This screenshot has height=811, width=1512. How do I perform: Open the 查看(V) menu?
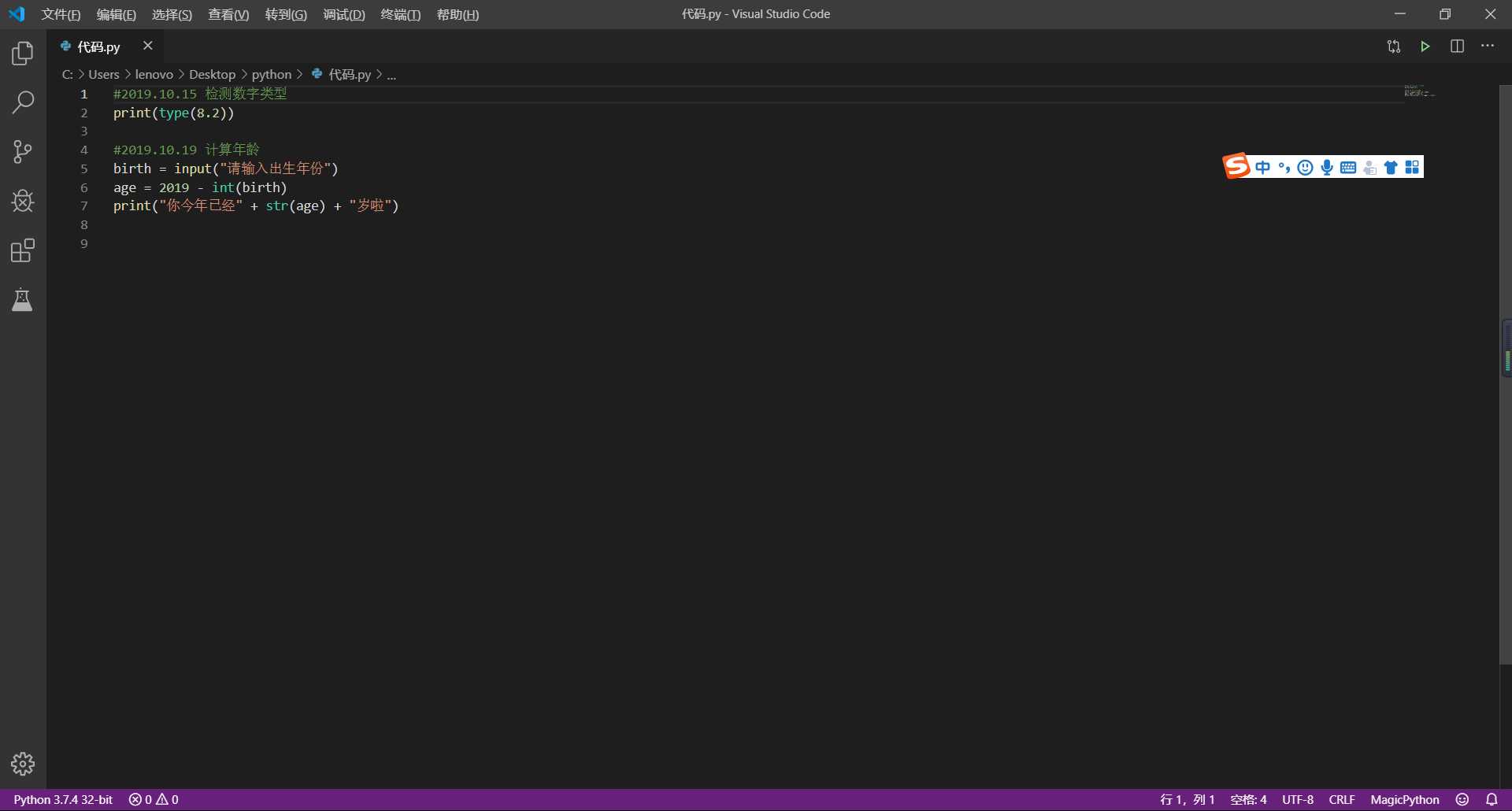(x=228, y=14)
